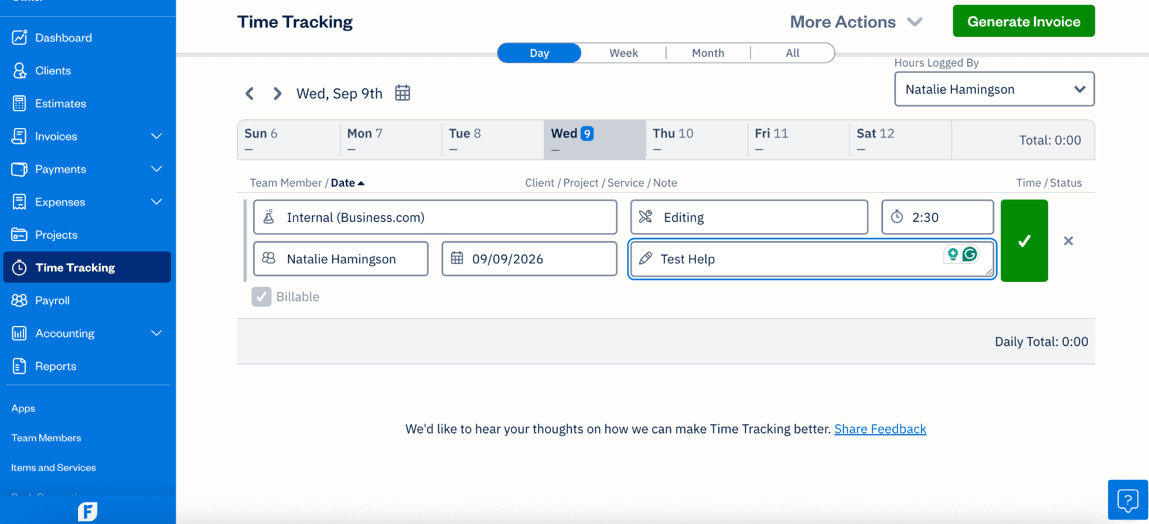Select Wed 9 in the week strip

click(x=594, y=140)
